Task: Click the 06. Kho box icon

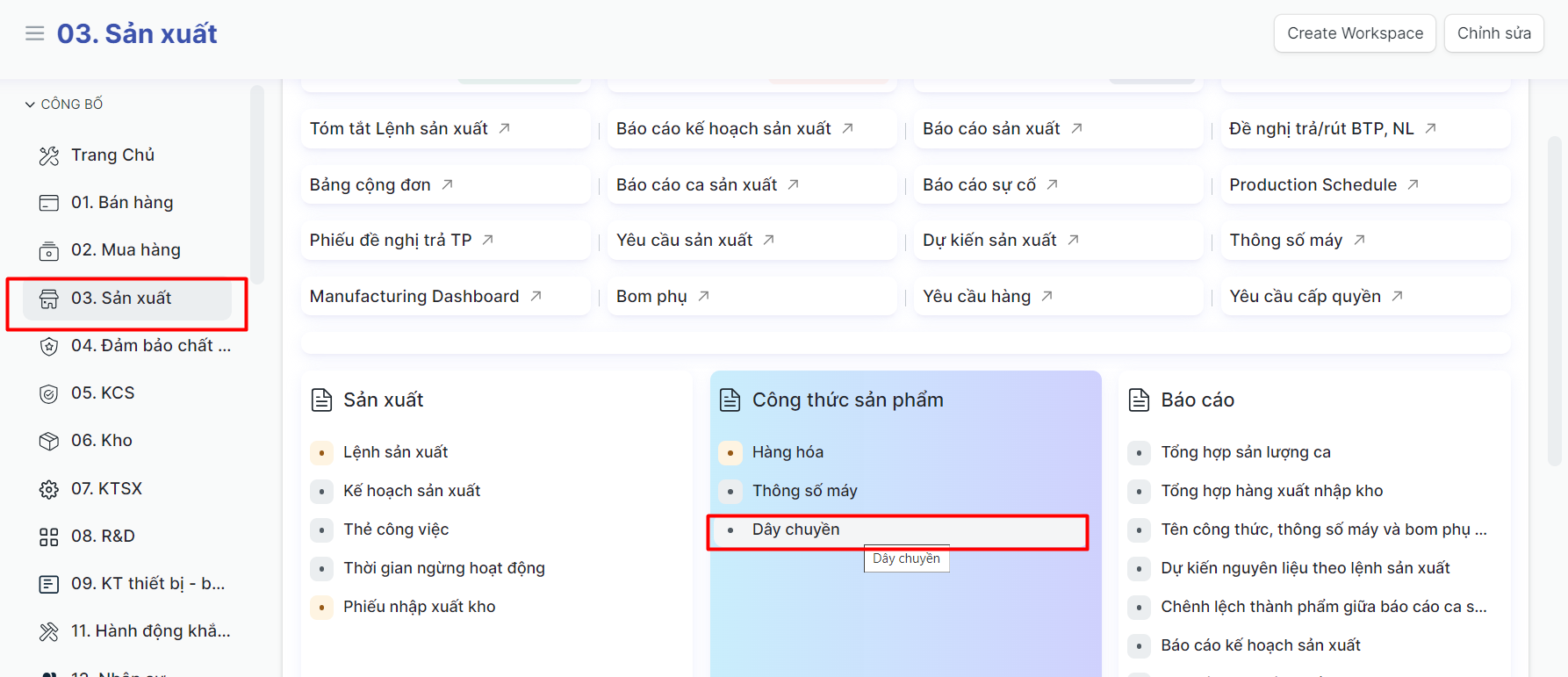Action: [49, 442]
